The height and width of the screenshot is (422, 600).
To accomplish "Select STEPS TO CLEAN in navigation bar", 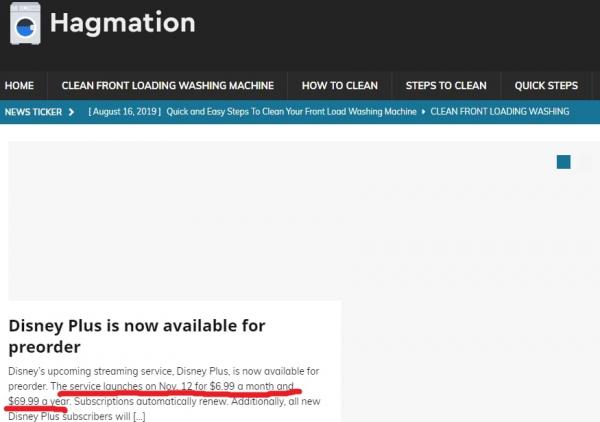I will coord(446,86).
